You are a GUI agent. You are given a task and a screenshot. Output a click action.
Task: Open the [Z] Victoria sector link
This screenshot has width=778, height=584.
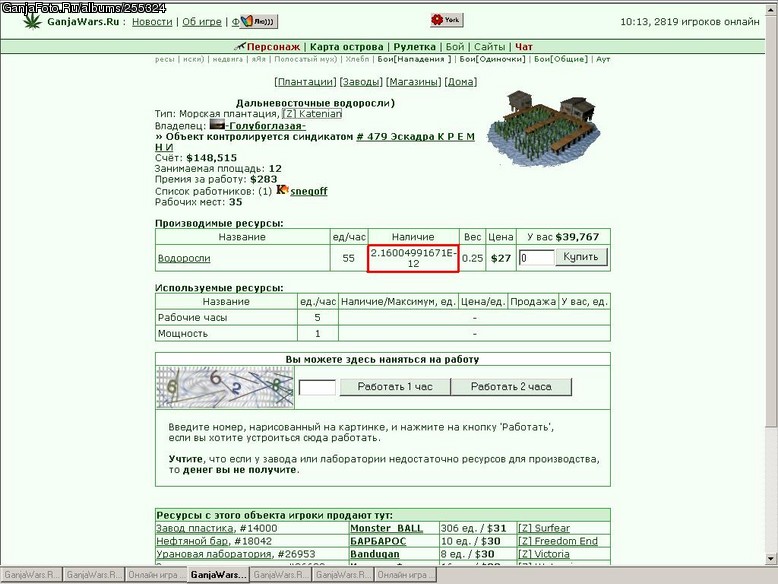(x=544, y=554)
